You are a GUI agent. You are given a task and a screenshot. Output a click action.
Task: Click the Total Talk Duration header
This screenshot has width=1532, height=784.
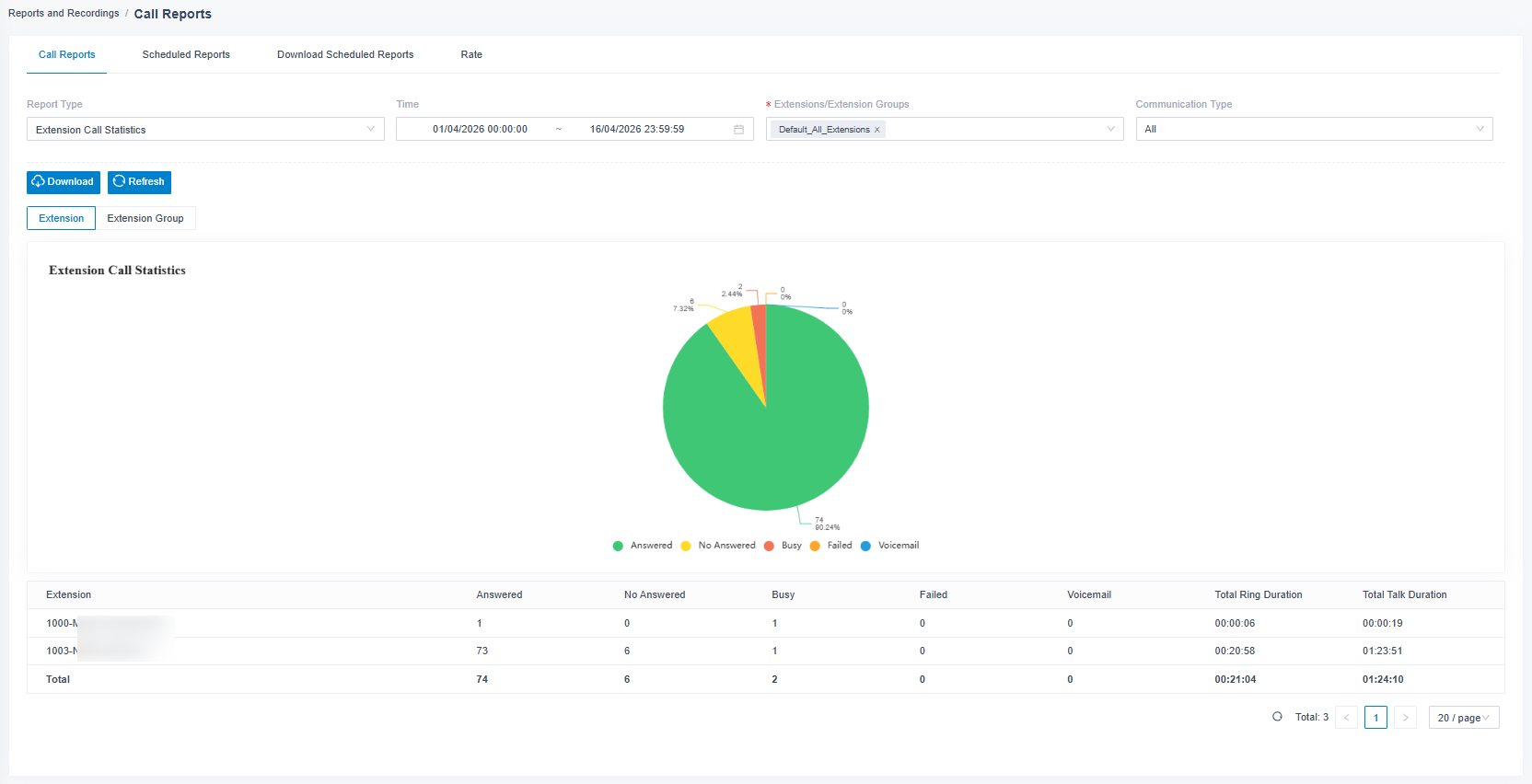[1405, 595]
